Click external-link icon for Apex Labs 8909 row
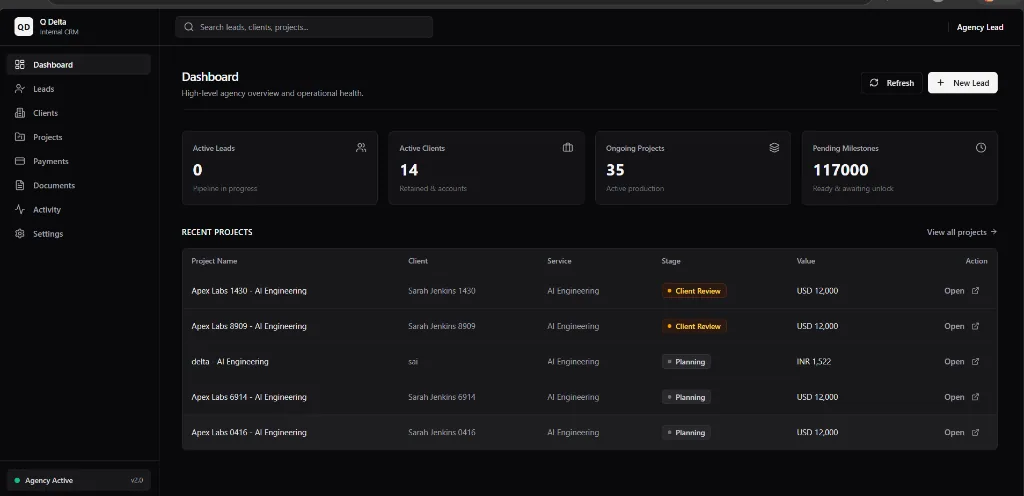 (976, 326)
